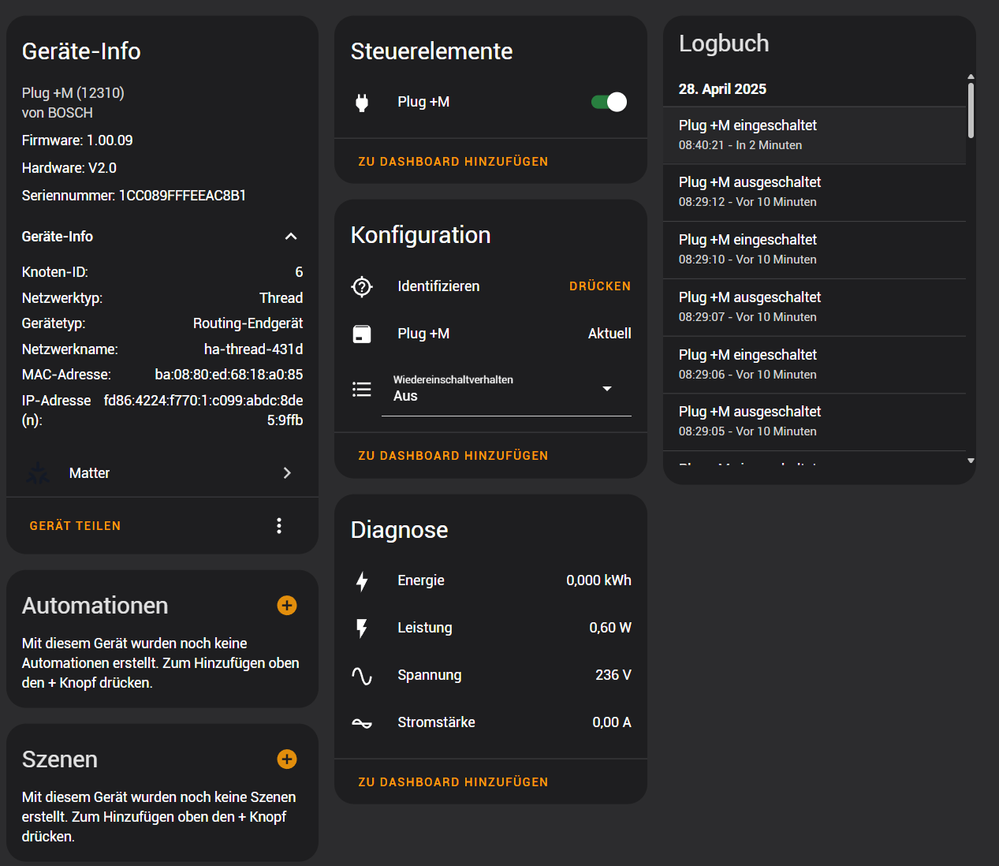The width and height of the screenshot is (999, 866).
Task: Click the firmware update icon for Plug +M
Action: pyautogui.click(x=362, y=334)
